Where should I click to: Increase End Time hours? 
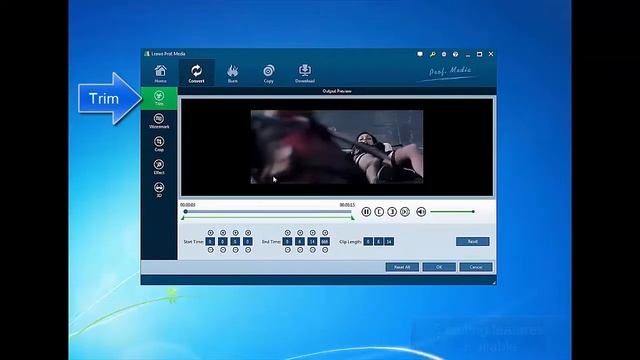pyautogui.click(x=288, y=233)
